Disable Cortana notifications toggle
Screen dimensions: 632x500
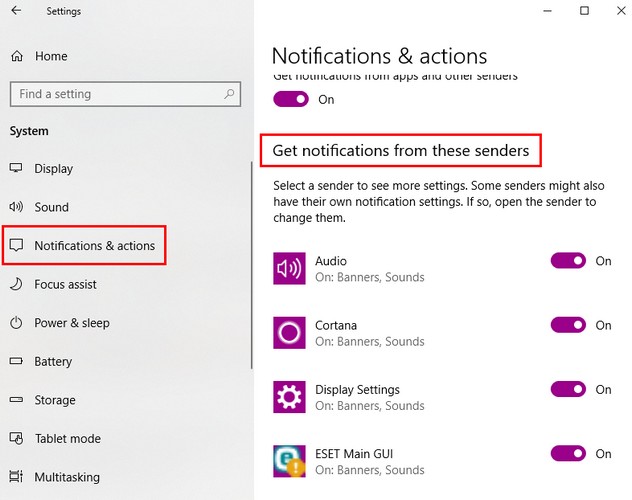pyautogui.click(x=567, y=325)
